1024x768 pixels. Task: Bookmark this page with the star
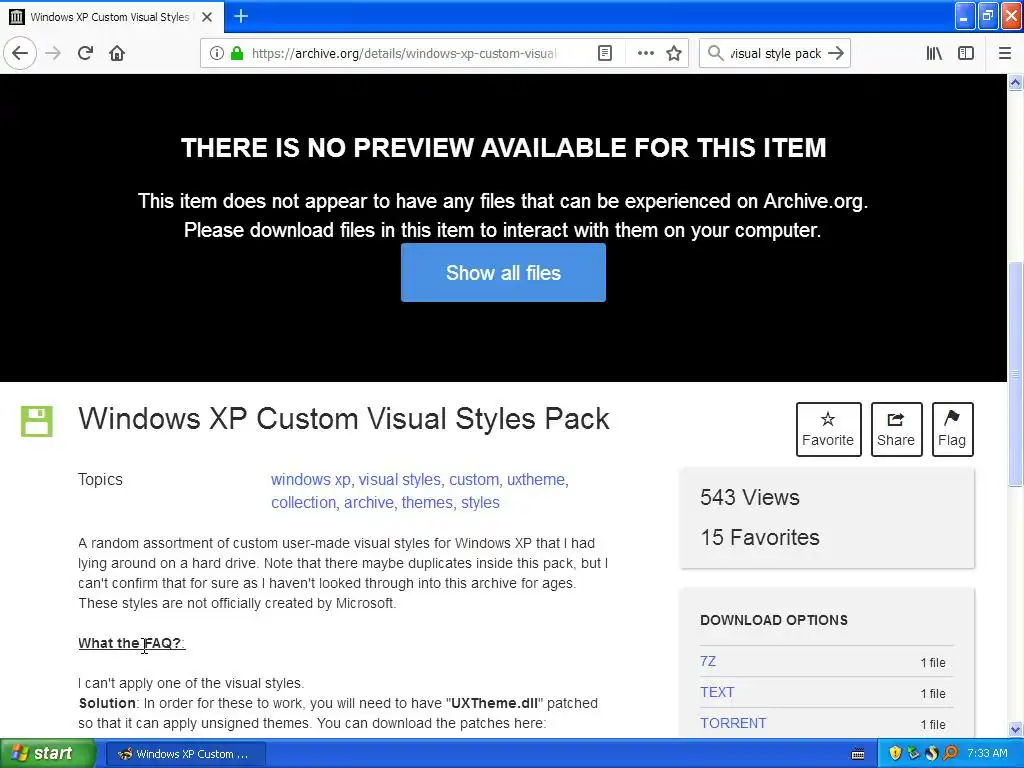pos(674,54)
